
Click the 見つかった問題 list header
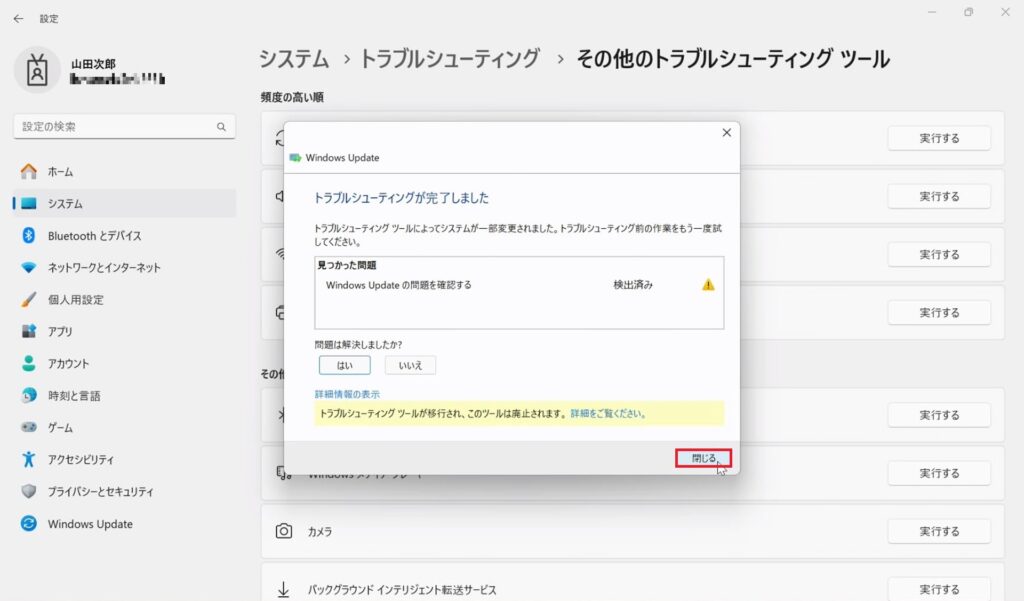pos(347,265)
